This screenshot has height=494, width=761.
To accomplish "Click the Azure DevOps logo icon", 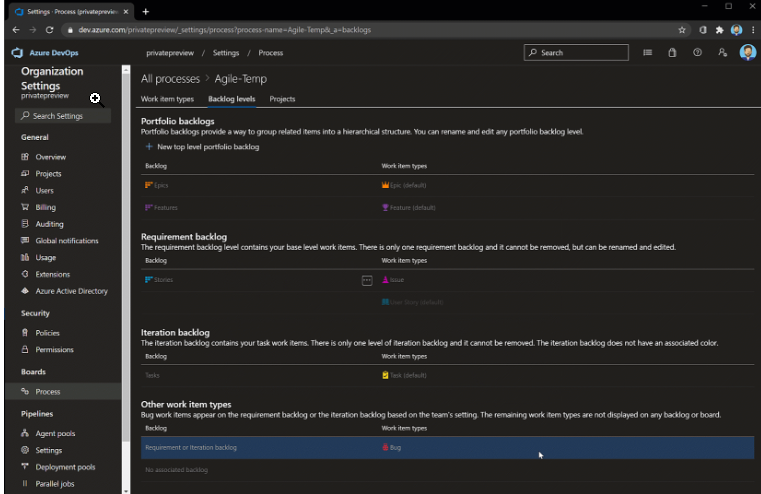I will pos(17,52).
